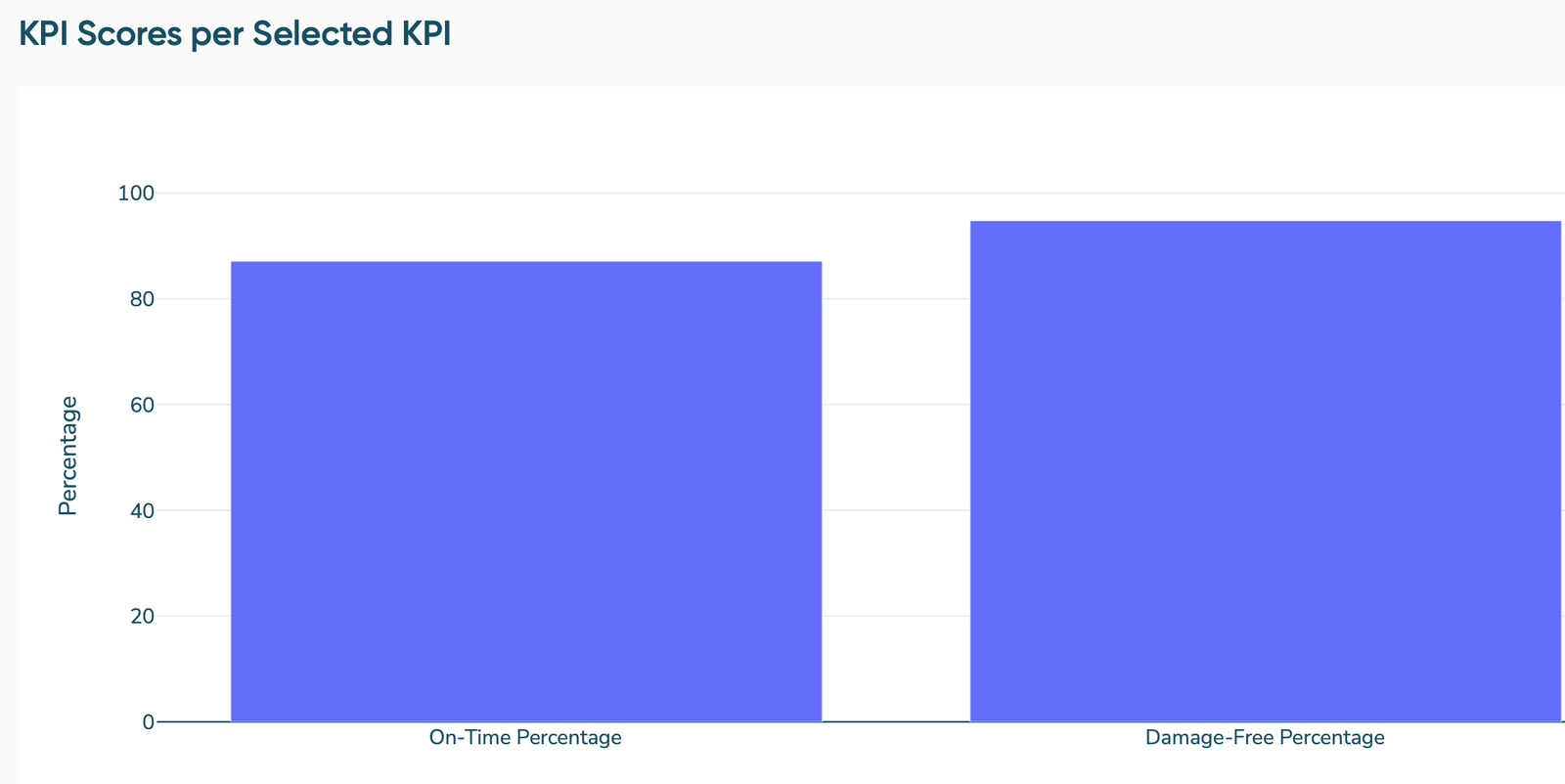The width and height of the screenshot is (1565, 784).
Task: Click the 80 y-axis tick label
Action: coord(142,299)
